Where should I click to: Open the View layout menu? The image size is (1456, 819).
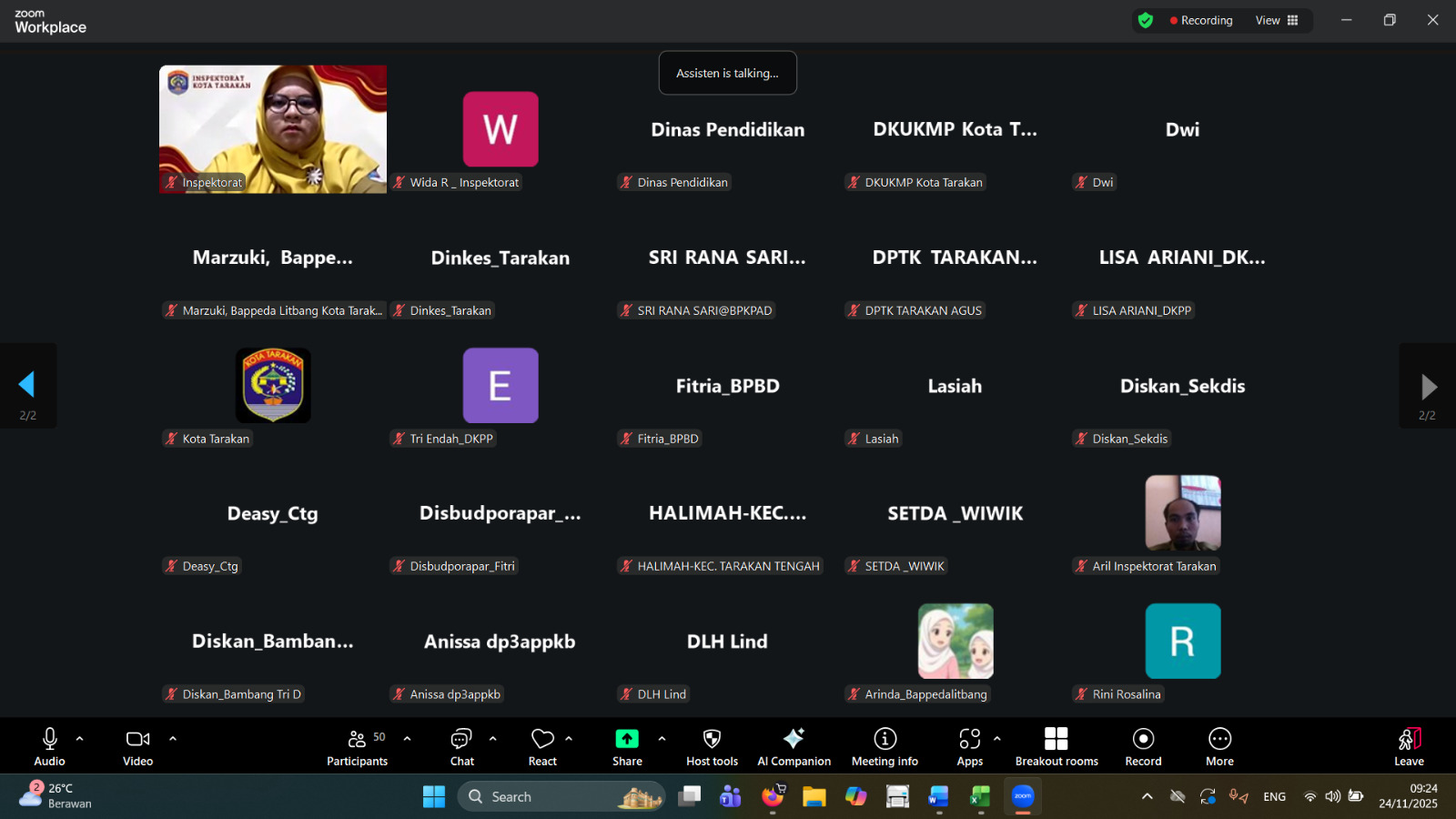coord(1277,20)
